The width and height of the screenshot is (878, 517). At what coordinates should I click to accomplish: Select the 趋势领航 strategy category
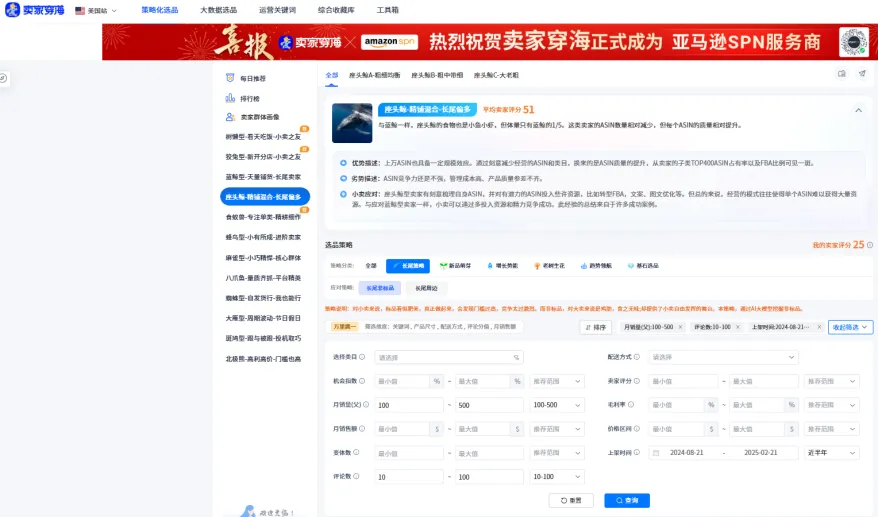[x=596, y=266]
